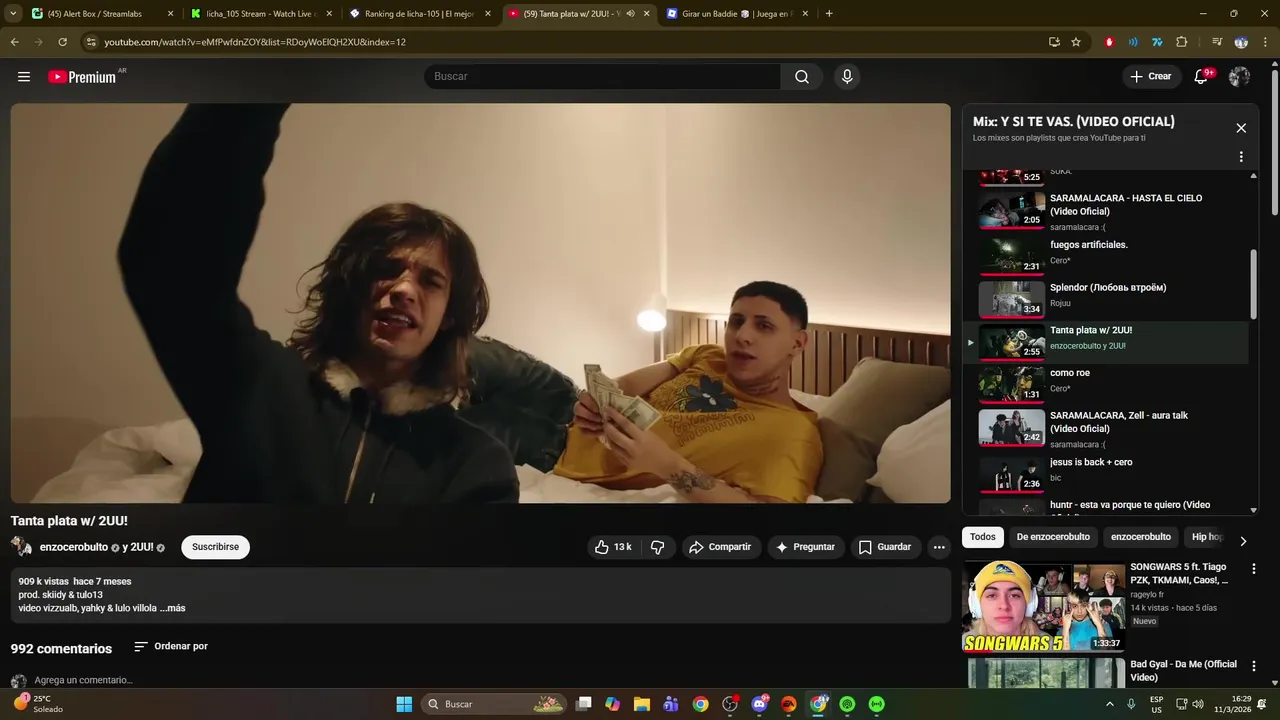Mute audio on the Tanta plata tab
This screenshot has height=720, width=1280.
click(x=630, y=14)
